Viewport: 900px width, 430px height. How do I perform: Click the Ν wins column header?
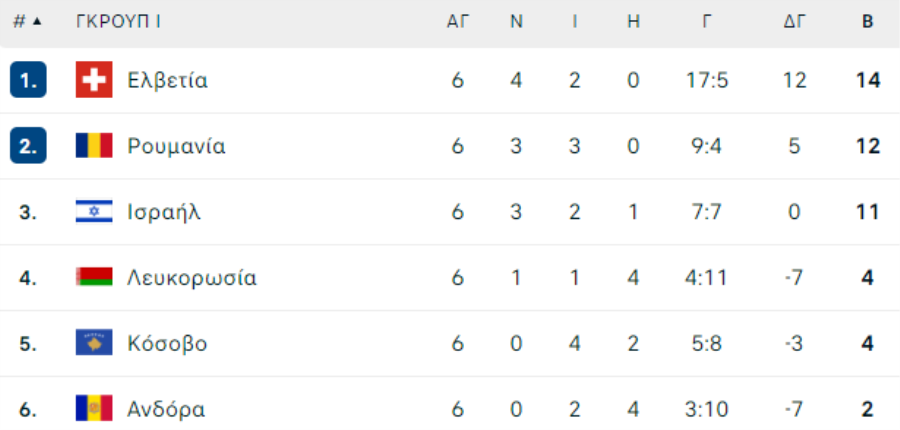[x=517, y=22]
